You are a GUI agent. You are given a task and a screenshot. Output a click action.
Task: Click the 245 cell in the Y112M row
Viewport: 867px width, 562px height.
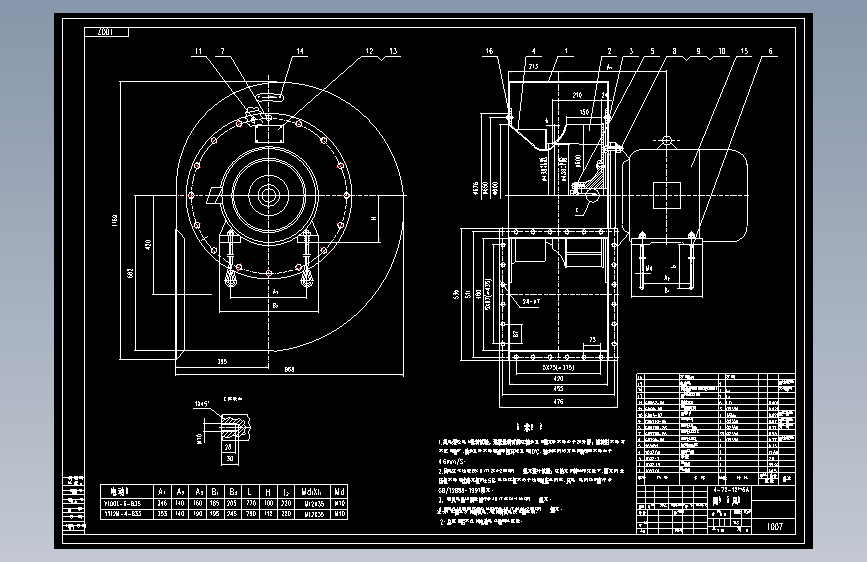tap(232, 514)
